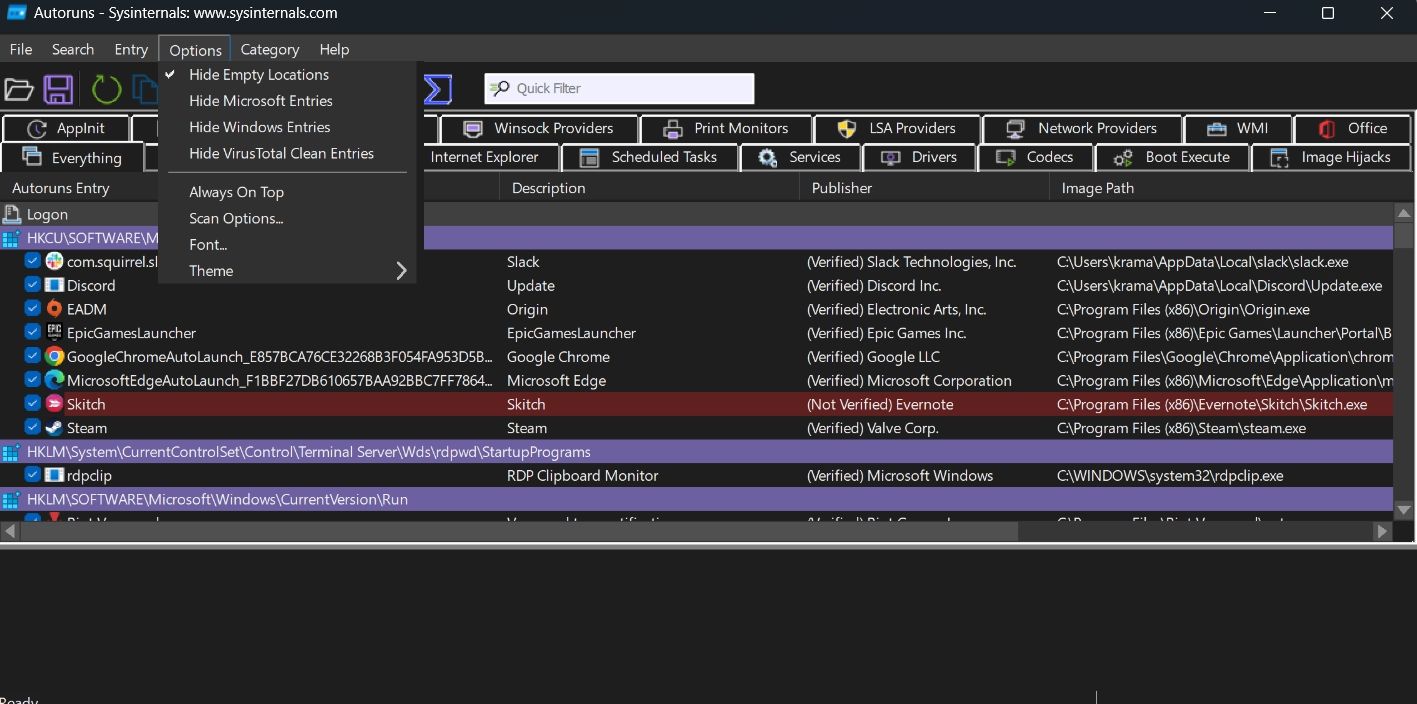This screenshot has height=704, width=1417.
Task: Open the Search menu
Action: (73, 49)
